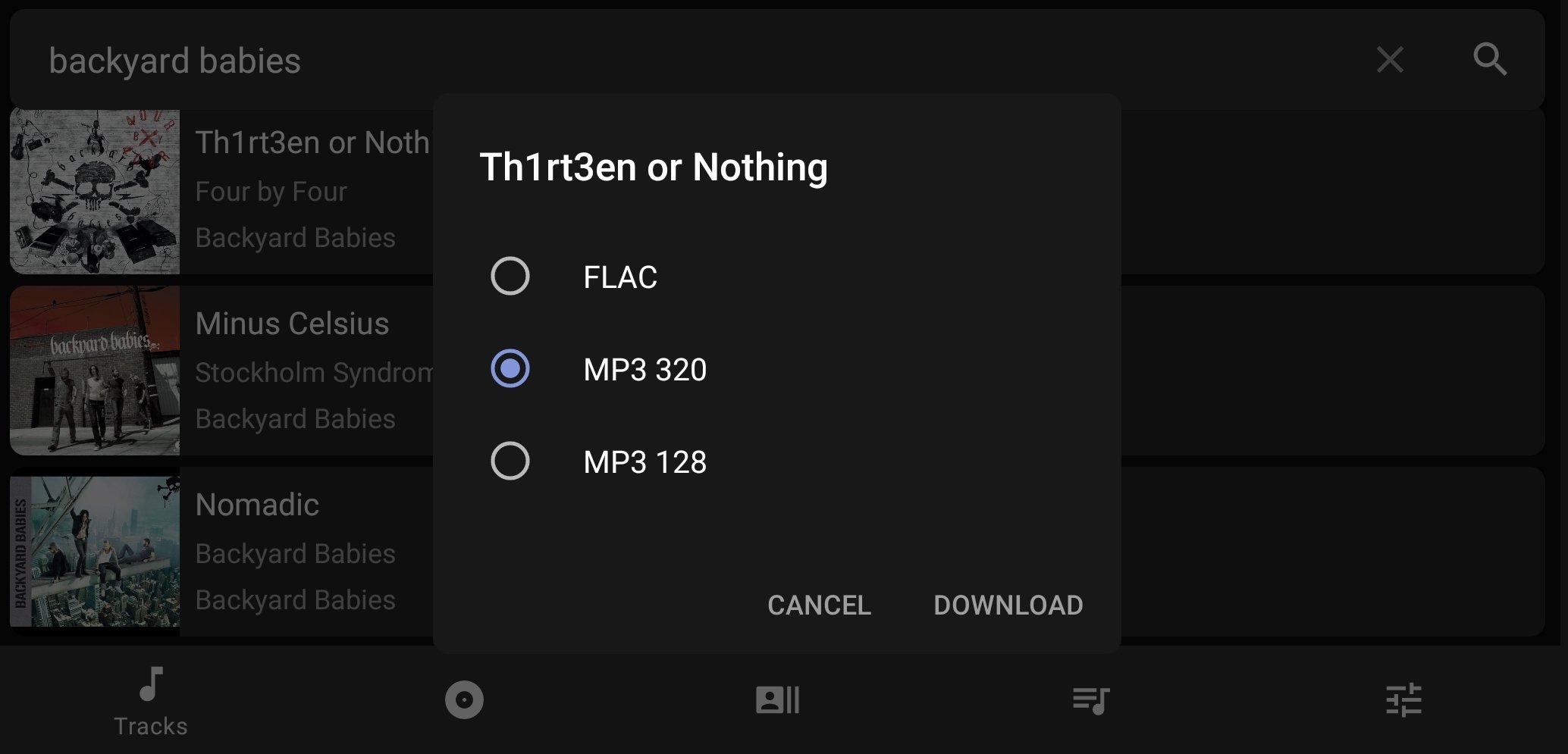Select the Nomadic track title
This screenshot has width=1568, height=754.
[x=257, y=505]
